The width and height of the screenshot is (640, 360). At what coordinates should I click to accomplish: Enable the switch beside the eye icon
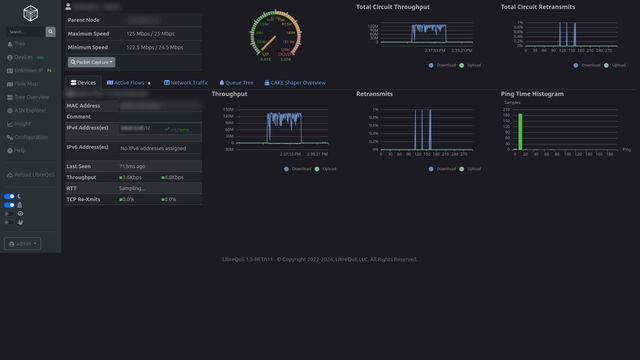[9, 213]
